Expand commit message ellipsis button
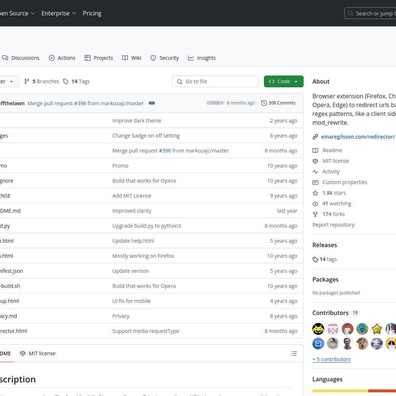This screenshot has width=396, height=396. click(x=152, y=103)
